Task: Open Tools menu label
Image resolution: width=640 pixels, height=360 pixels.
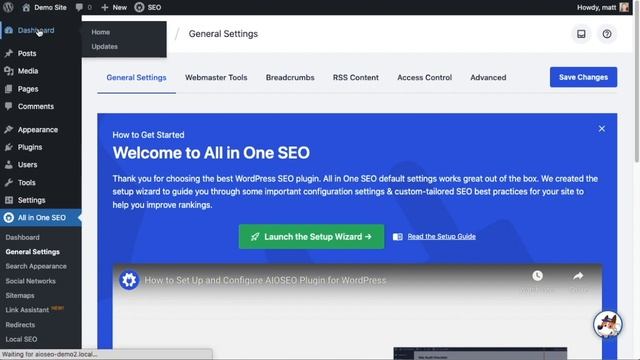Action: pos(27,182)
